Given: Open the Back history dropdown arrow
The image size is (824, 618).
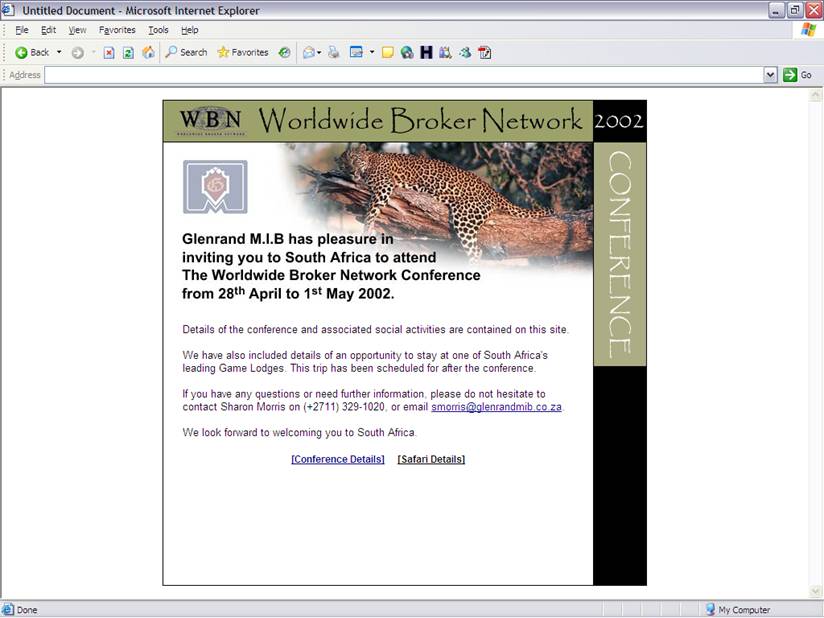Looking at the screenshot, I should point(59,52).
